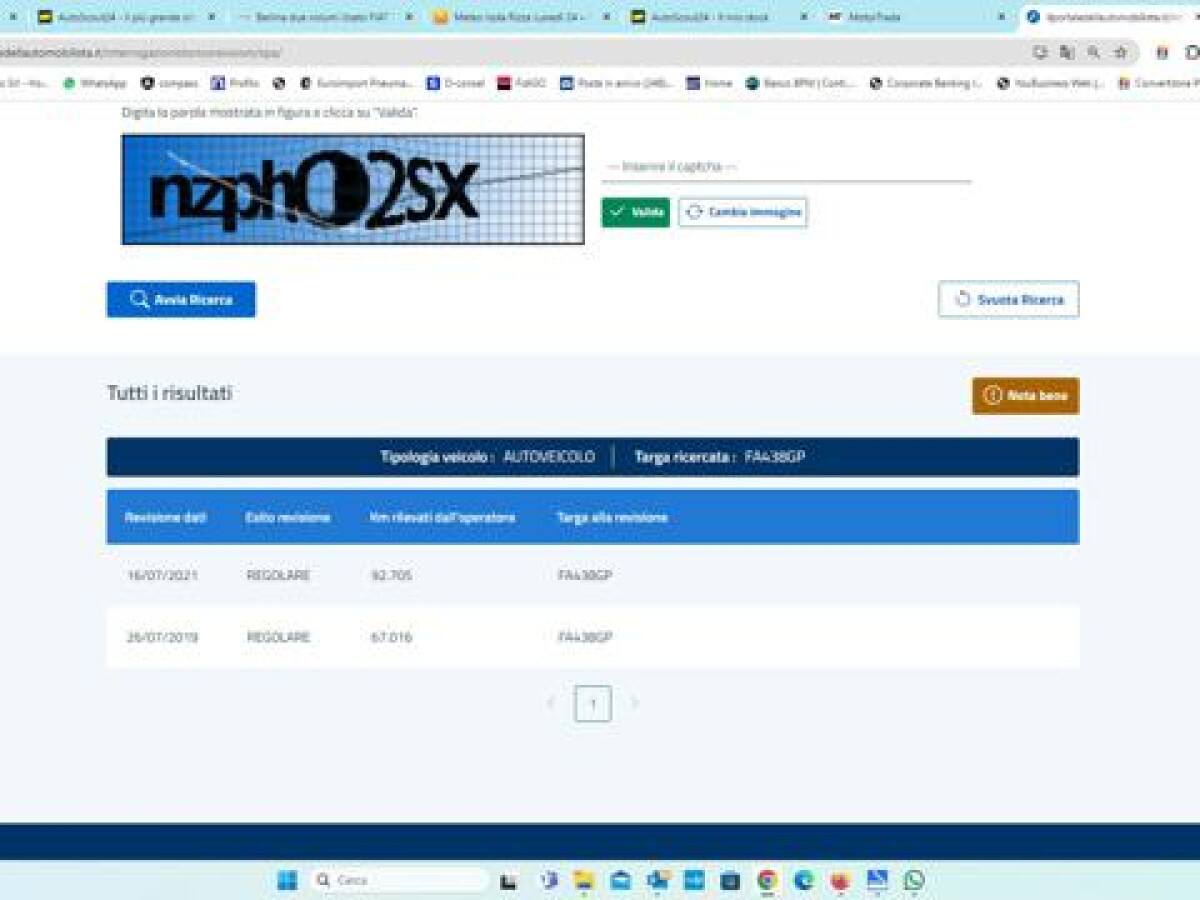Click the Windows taskbar search box
This screenshot has height=900, width=1200.
(x=400, y=880)
